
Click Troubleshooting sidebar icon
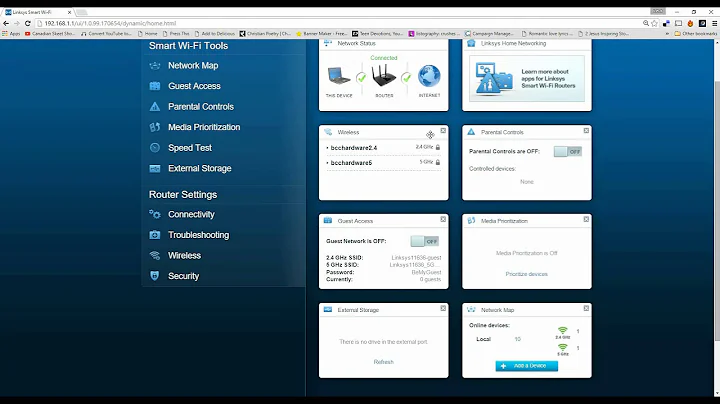(x=155, y=235)
